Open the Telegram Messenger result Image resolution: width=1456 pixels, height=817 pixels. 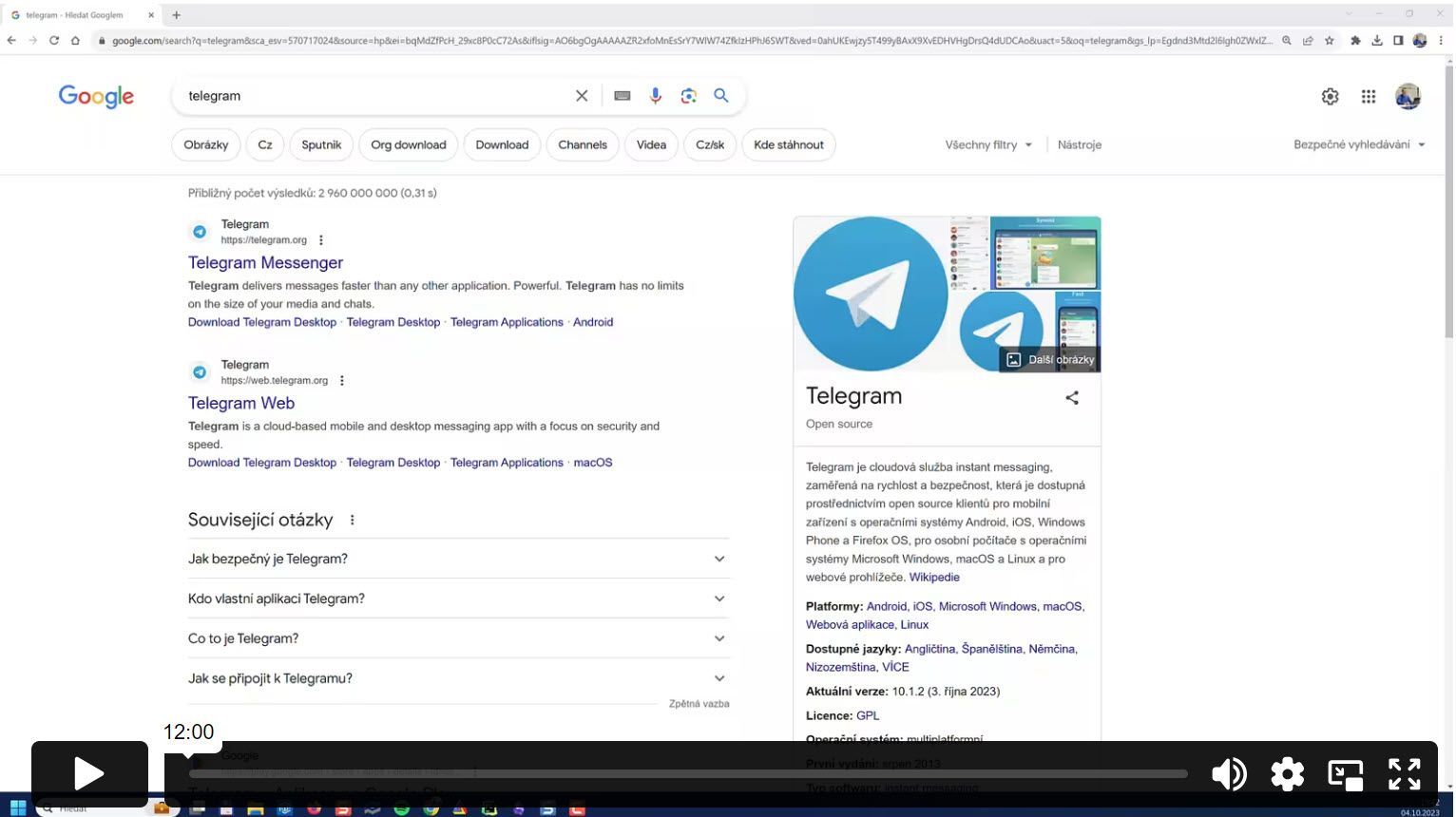click(x=265, y=263)
